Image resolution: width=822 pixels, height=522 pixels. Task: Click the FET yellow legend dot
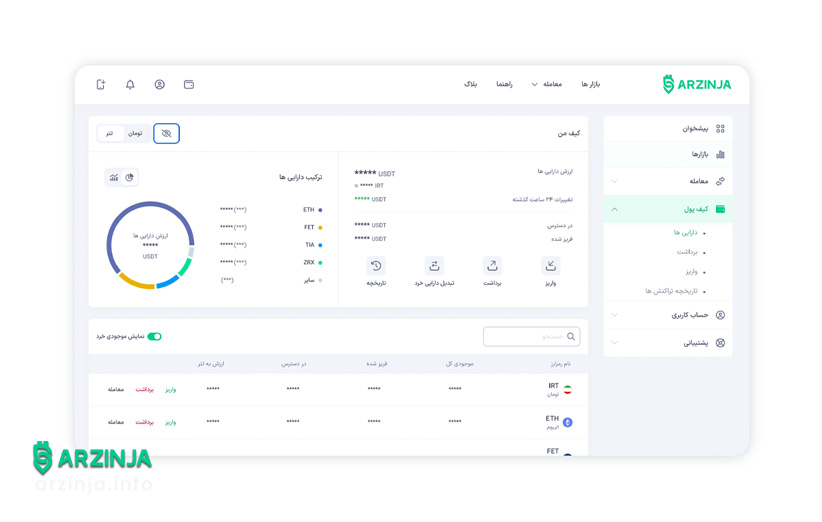[x=320, y=227]
